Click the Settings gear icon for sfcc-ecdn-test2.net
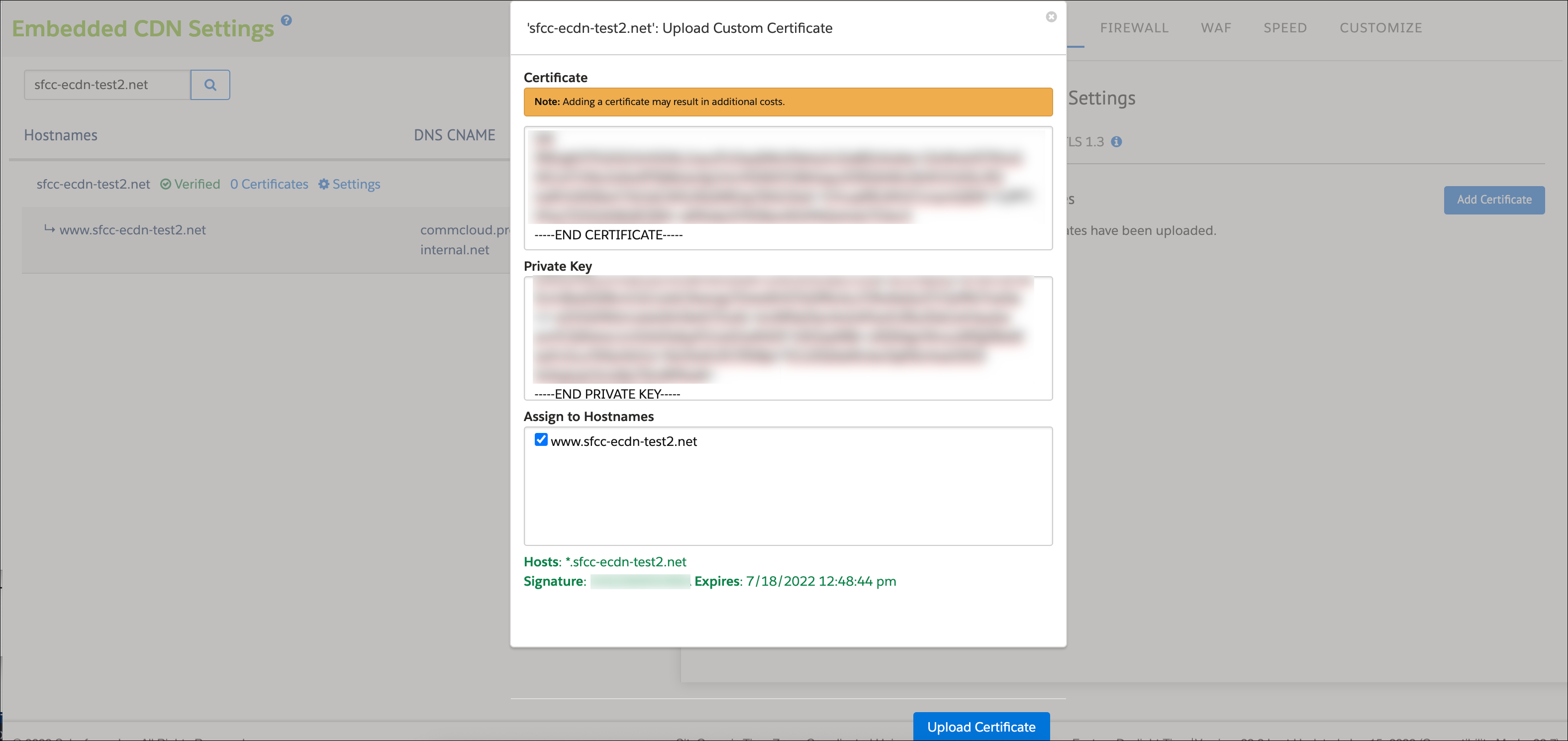 324,184
